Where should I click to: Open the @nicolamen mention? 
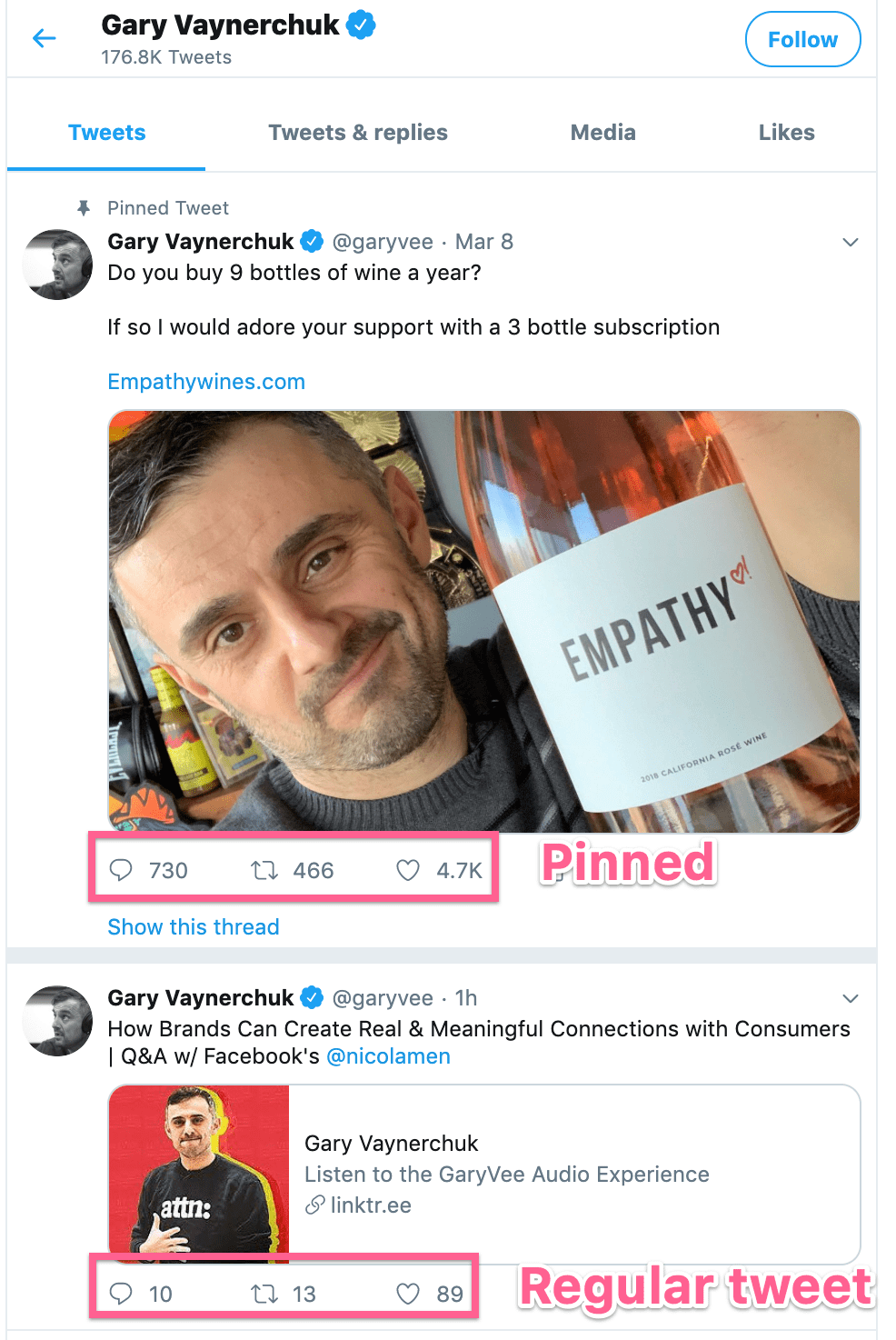point(388,1056)
